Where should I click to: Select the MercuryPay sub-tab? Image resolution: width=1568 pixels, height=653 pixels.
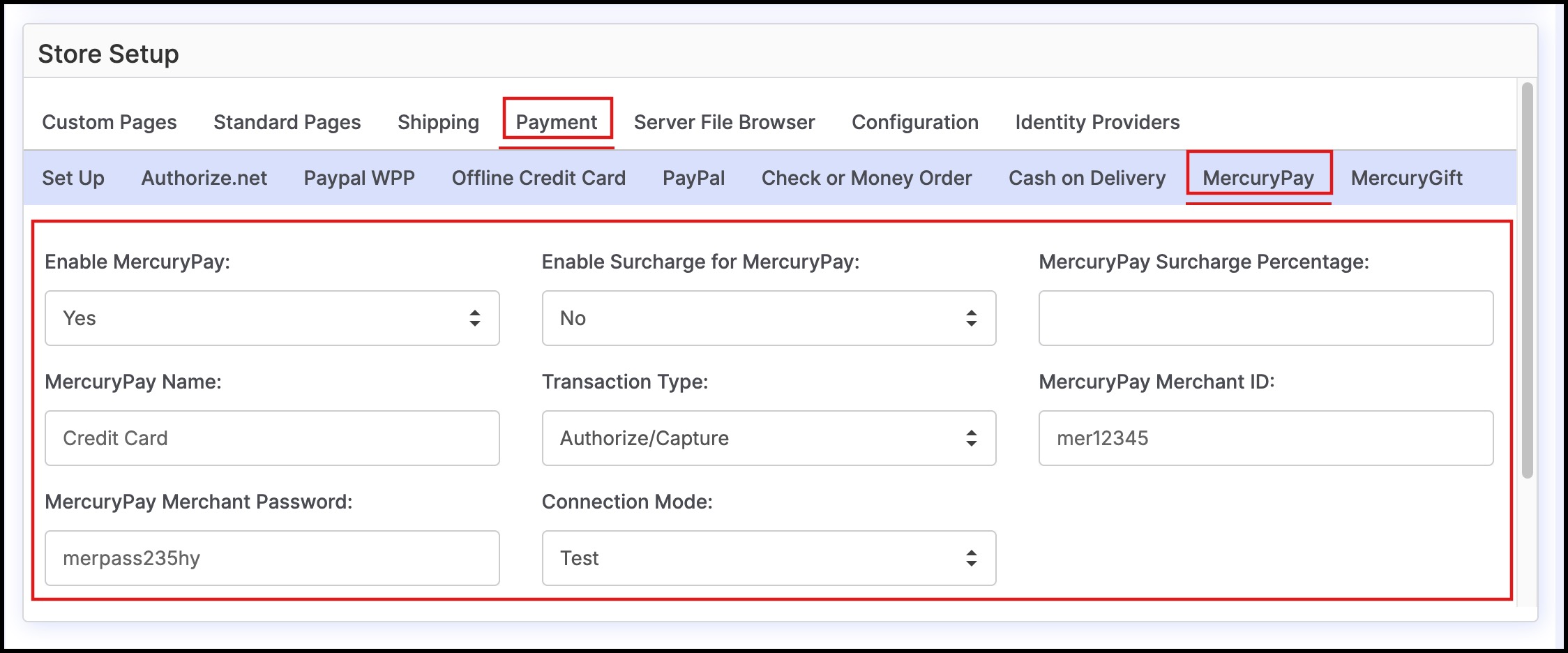click(x=1258, y=178)
